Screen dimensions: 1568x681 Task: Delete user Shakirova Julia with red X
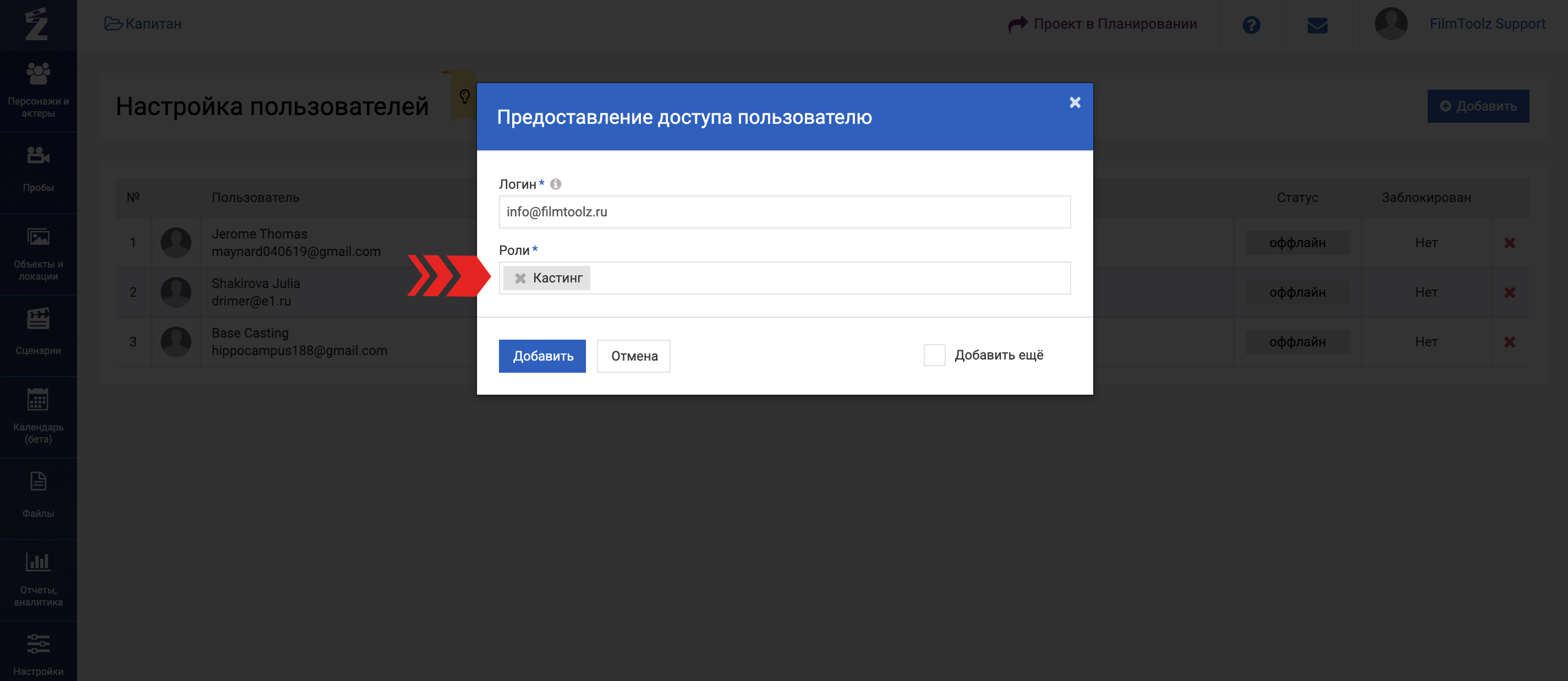point(1510,292)
